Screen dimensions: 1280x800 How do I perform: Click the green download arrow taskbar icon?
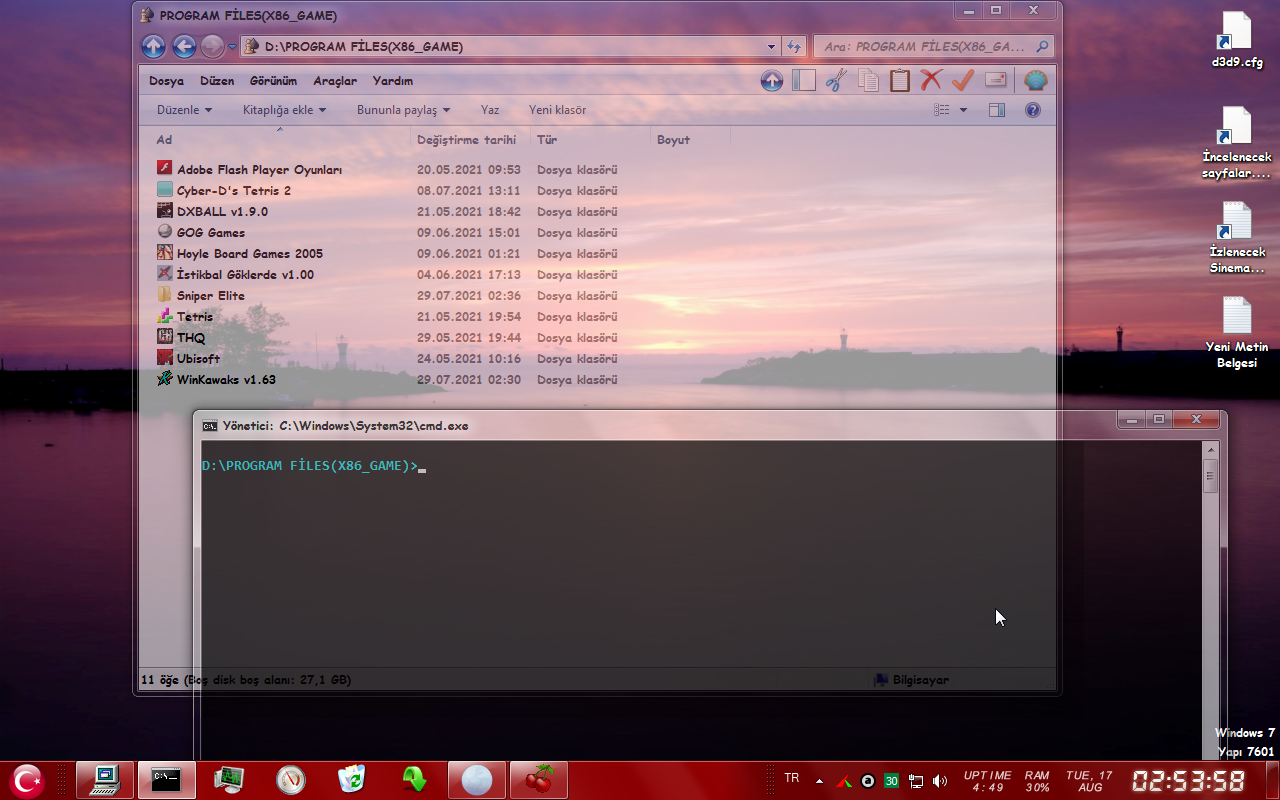click(414, 780)
